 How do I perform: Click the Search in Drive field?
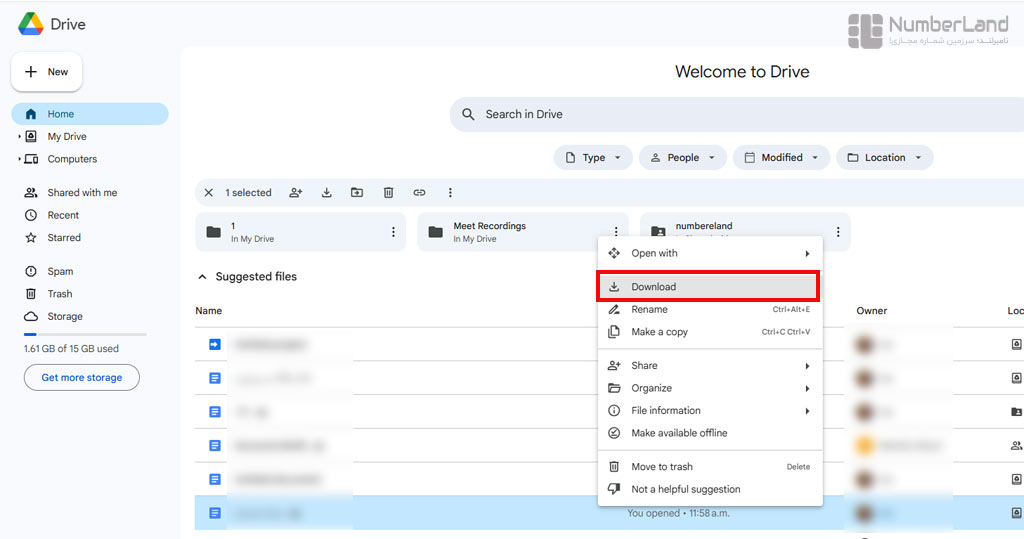(x=737, y=114)
